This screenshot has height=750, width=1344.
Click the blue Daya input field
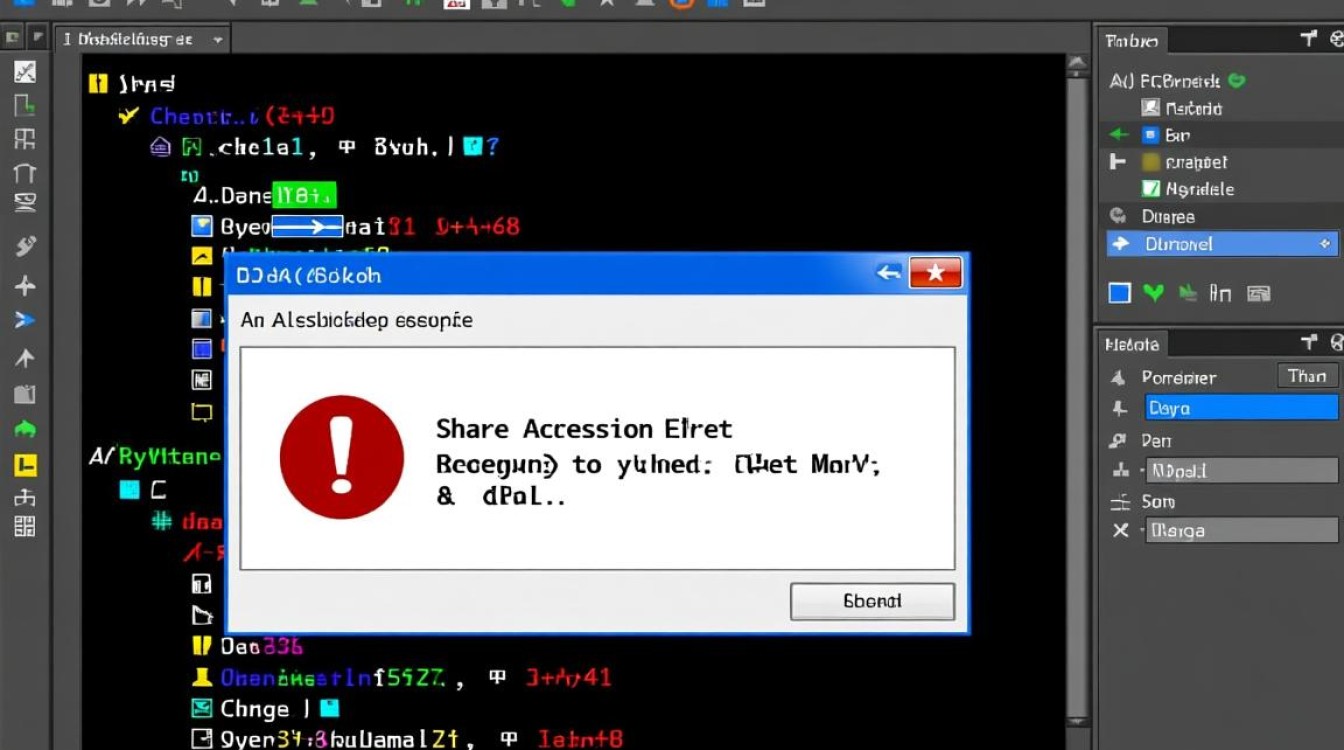coord(1240,407)
